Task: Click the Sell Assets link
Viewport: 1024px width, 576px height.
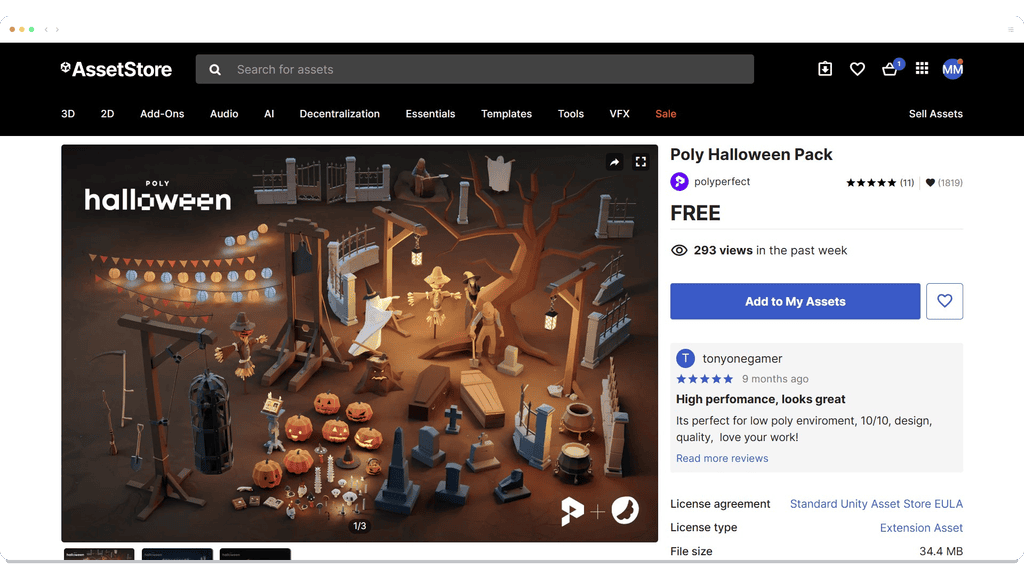Action: [935, 114]
